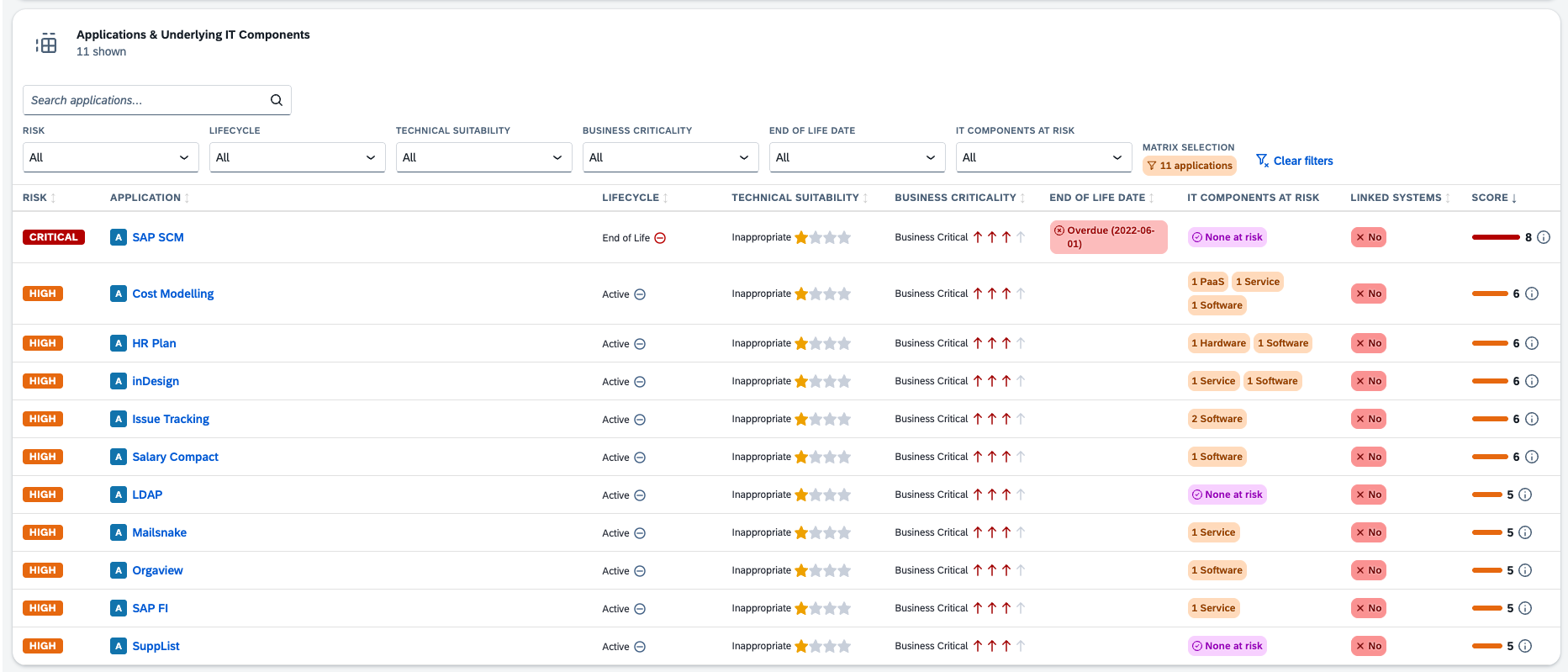This screenshot has height=672, width=1568.
Task: Open score info icon for Issue Tracking
Action: (x=1532, y=419)
